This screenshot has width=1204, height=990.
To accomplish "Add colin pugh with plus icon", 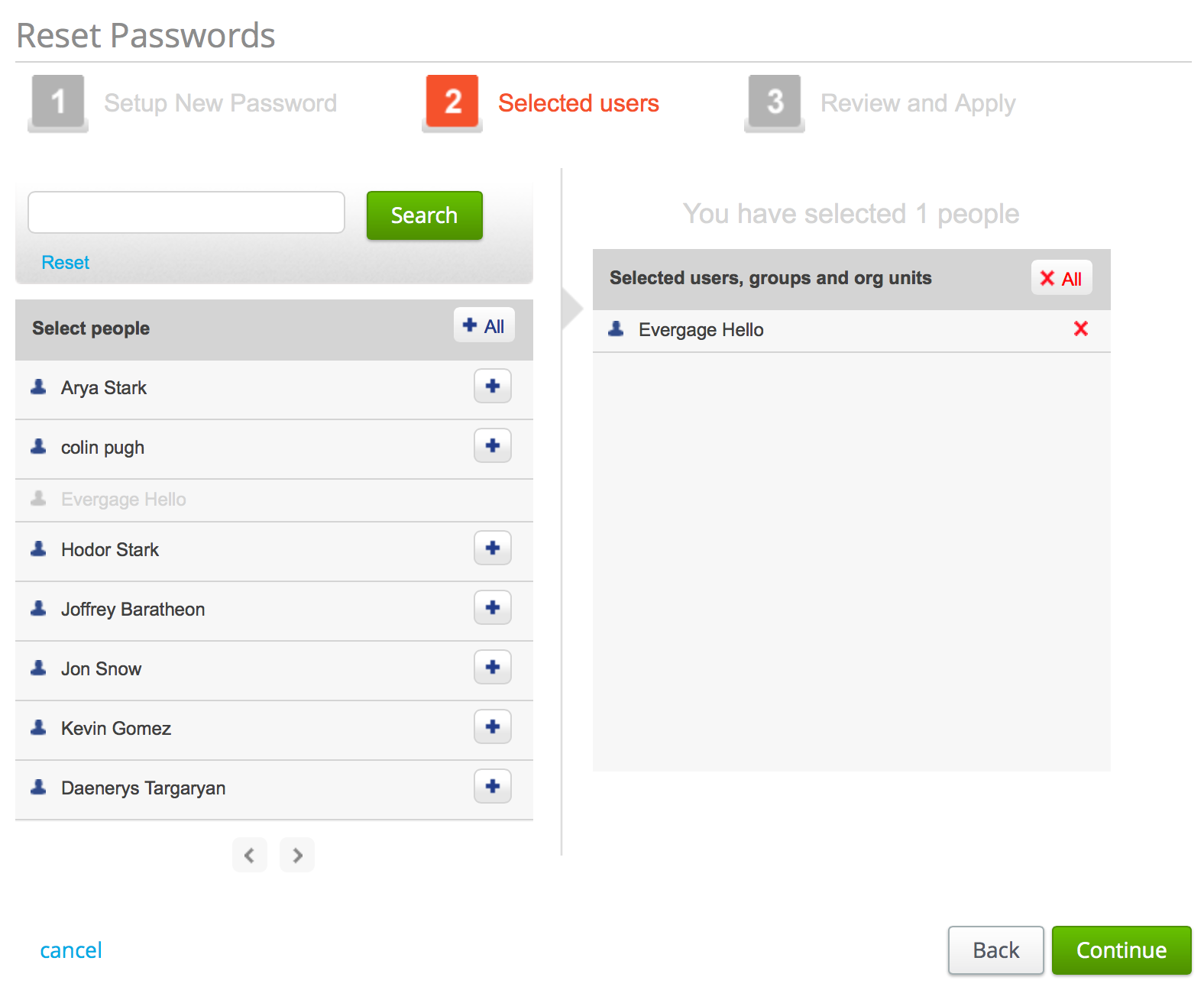I will tap(492, 446).
